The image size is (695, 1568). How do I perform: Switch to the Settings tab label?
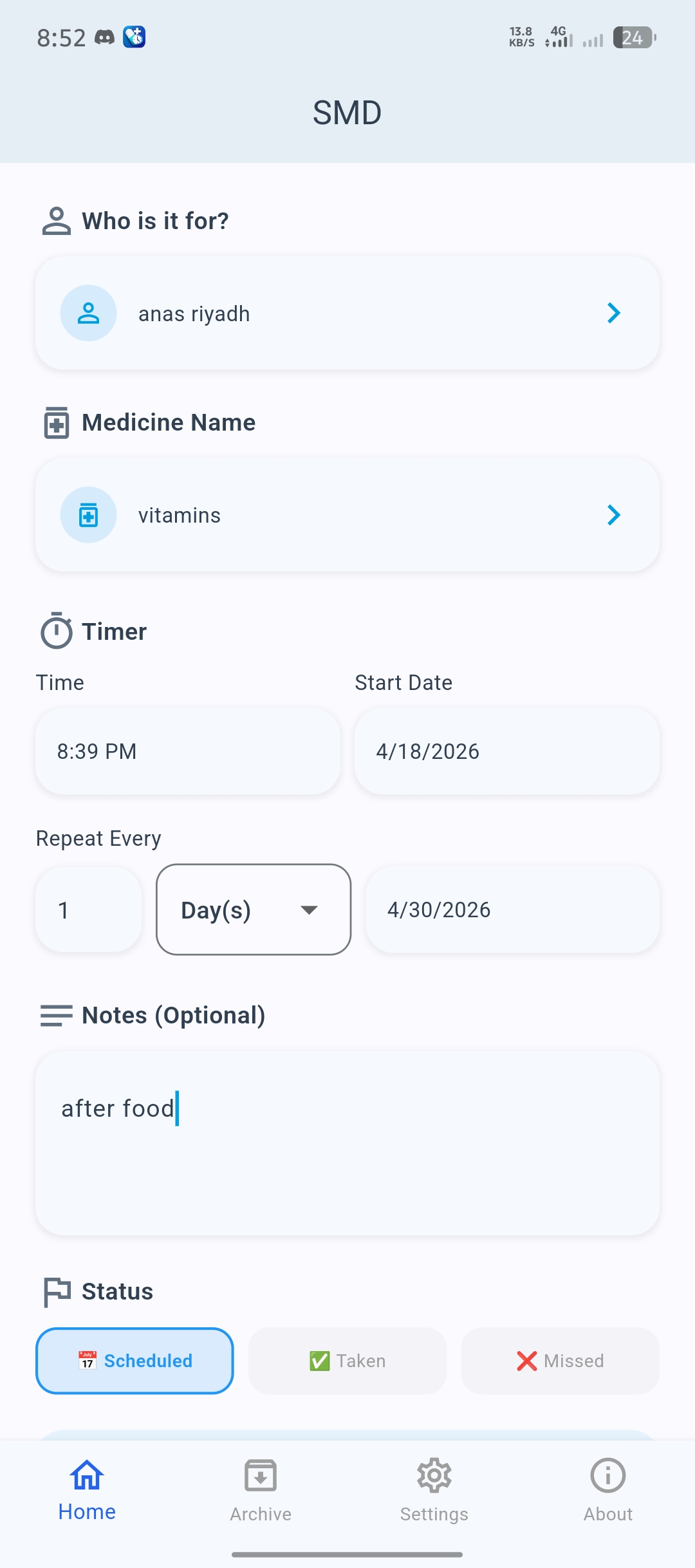click(x=434, y=1514)
